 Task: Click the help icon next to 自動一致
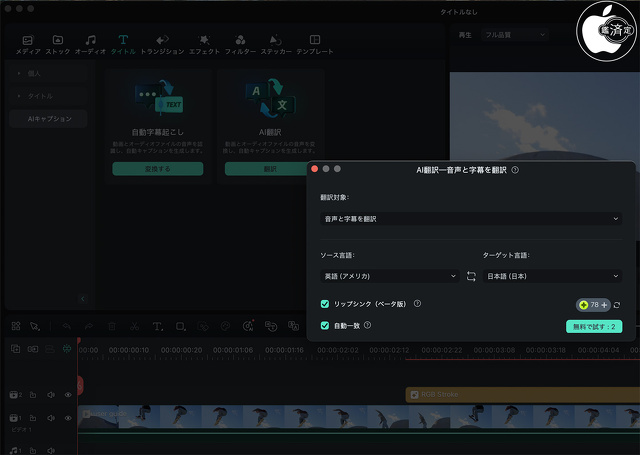pyautogui.click(x=367, y=325)
